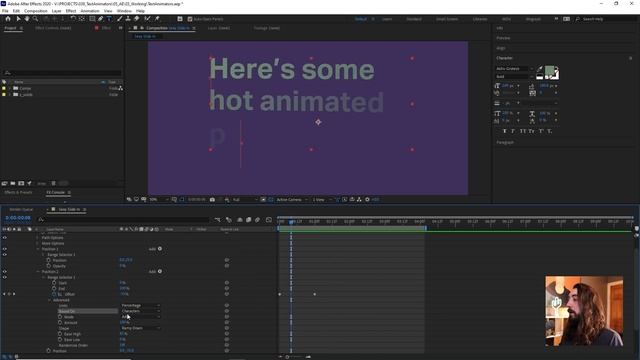Click the current timecode display in timeline
This screenshot has width=640, height=360.
[x=18, y=218]
